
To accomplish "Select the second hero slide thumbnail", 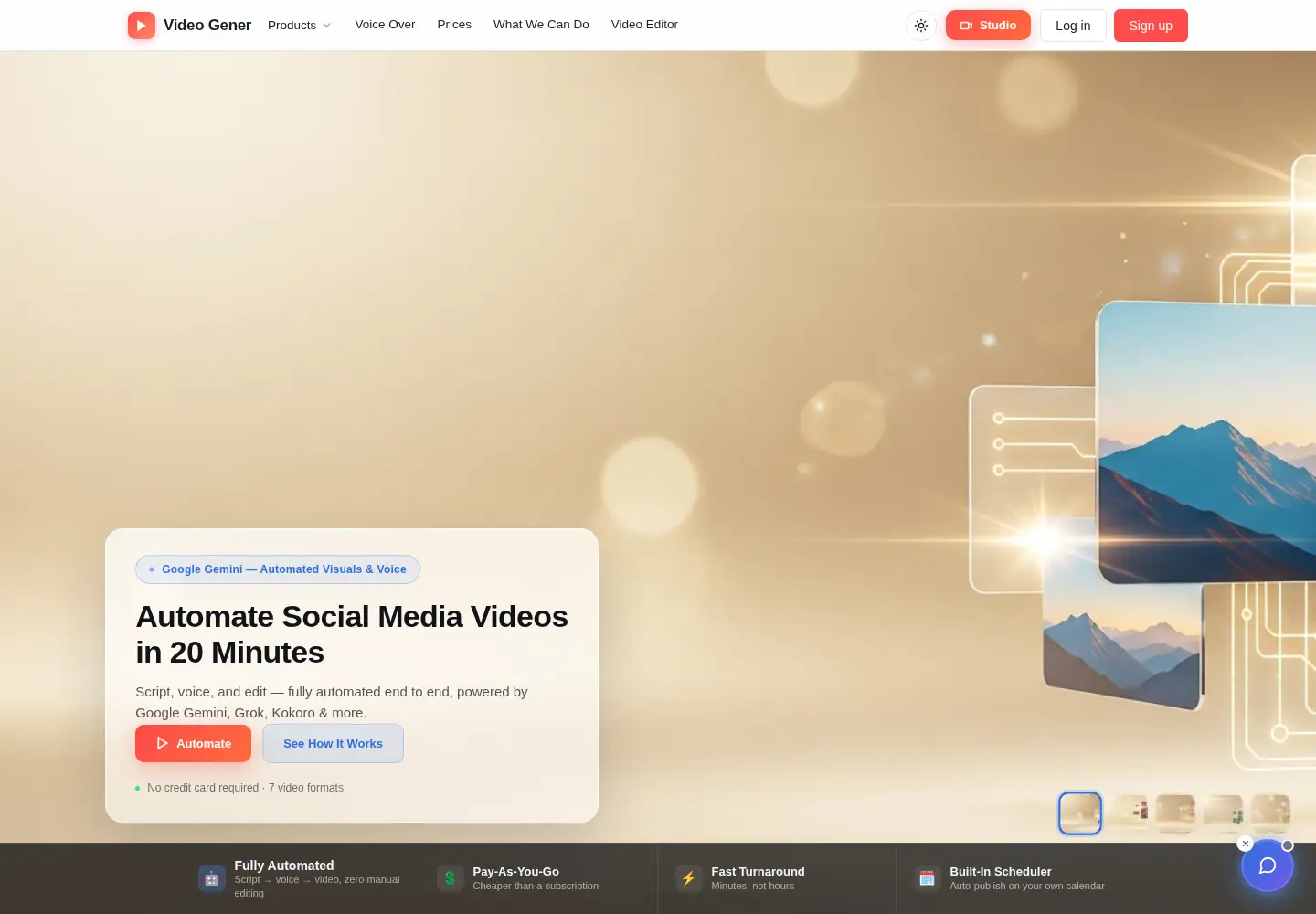I will [1131, 813].
